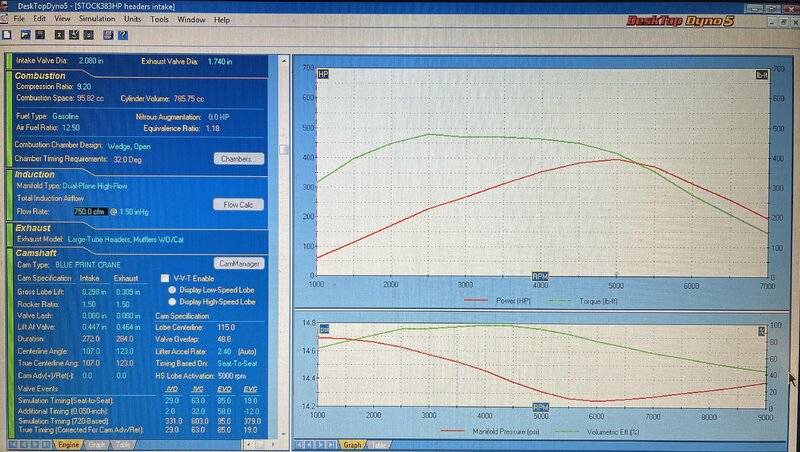
Task: Click the up arrow of engine panel scrollbar
Action: pyautogui.click(x=284, y=60)
